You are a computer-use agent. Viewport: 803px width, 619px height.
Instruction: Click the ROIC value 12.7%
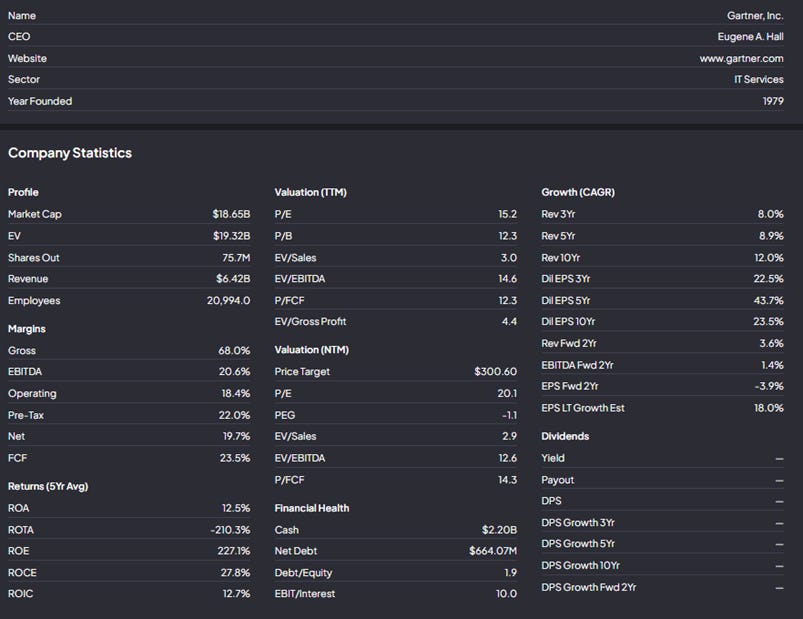point(237,594)
